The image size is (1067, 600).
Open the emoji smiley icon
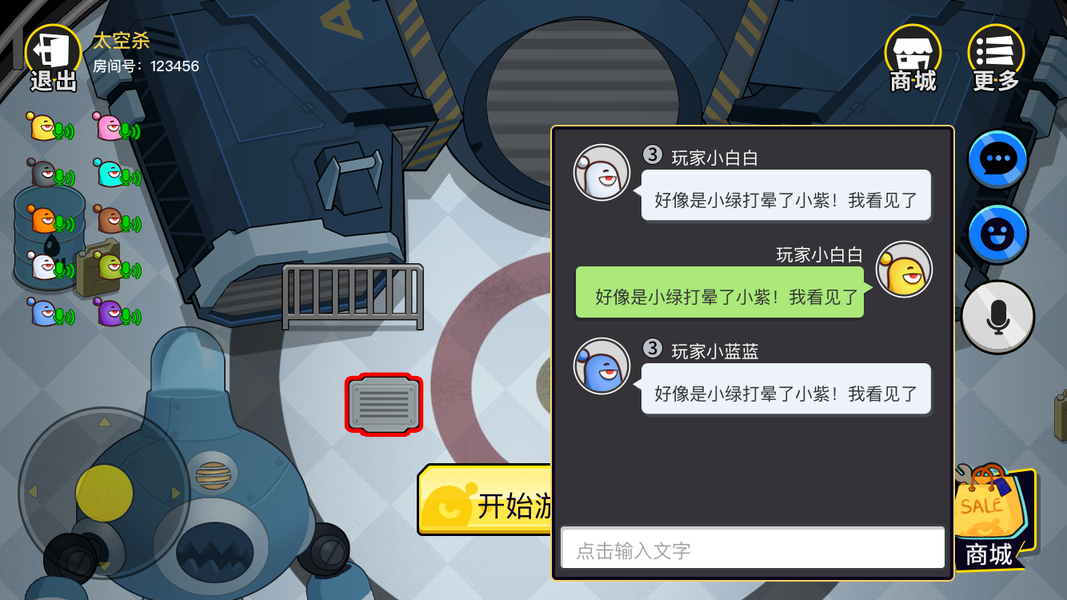click(x=998, y=234)
